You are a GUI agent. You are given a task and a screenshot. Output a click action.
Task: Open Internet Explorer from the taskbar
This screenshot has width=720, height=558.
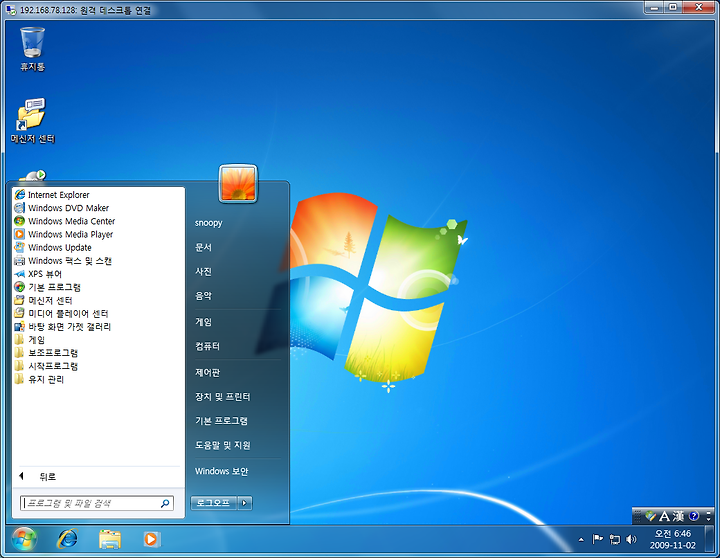68,539
